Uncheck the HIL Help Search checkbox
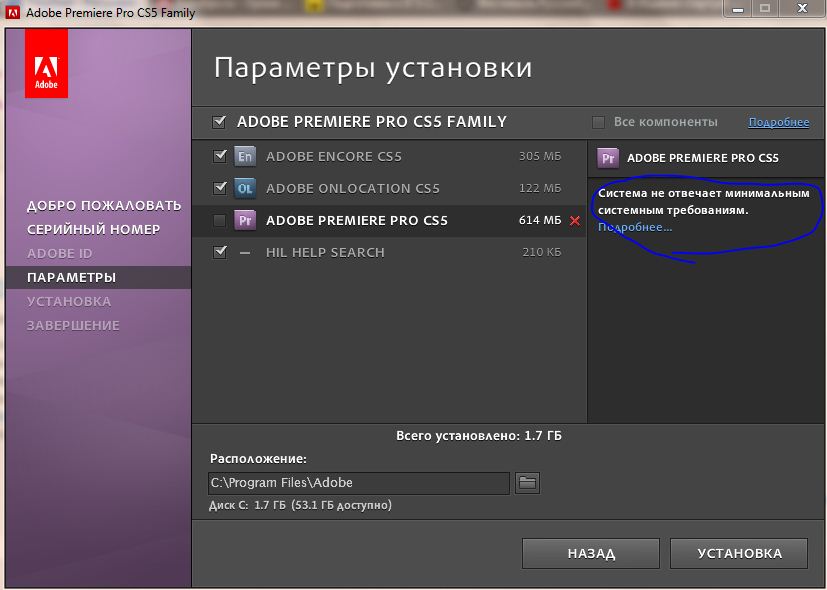 click(x=219, y=252)
